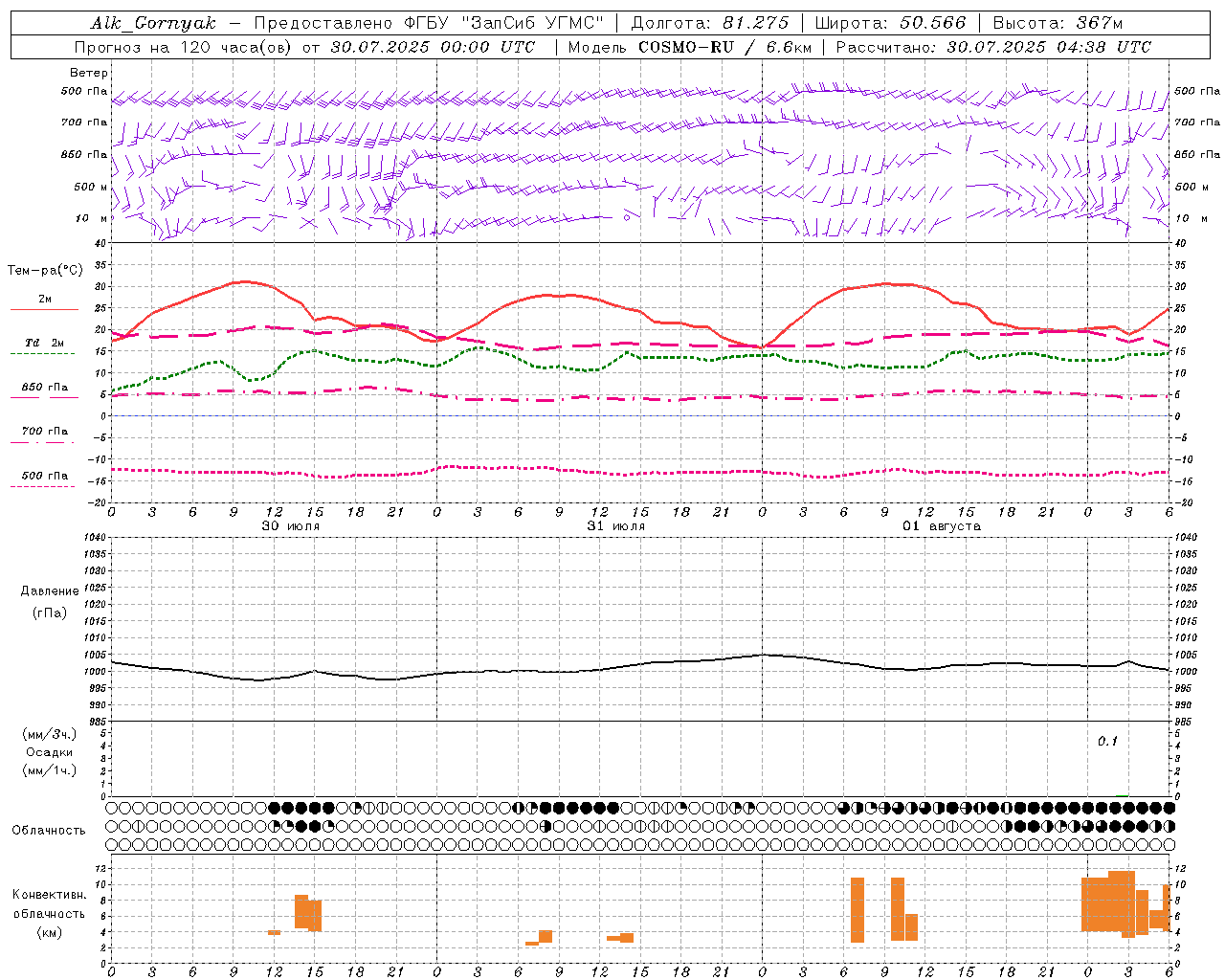Click the 1005 value on left pressure axis
This screenshot has width=1225, height=980.
pyautogui.click(x=97, y=655)
